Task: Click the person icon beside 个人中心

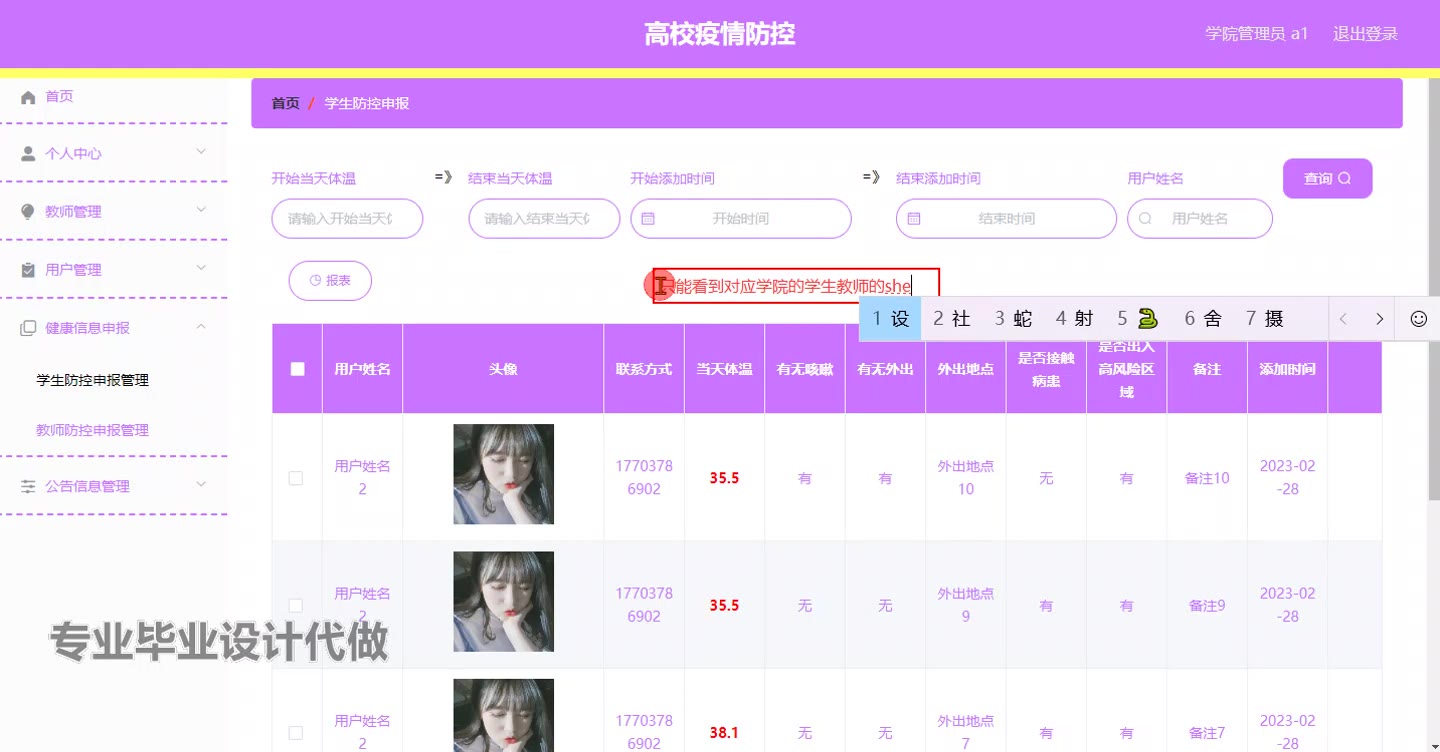Action: tap(28, 154)
